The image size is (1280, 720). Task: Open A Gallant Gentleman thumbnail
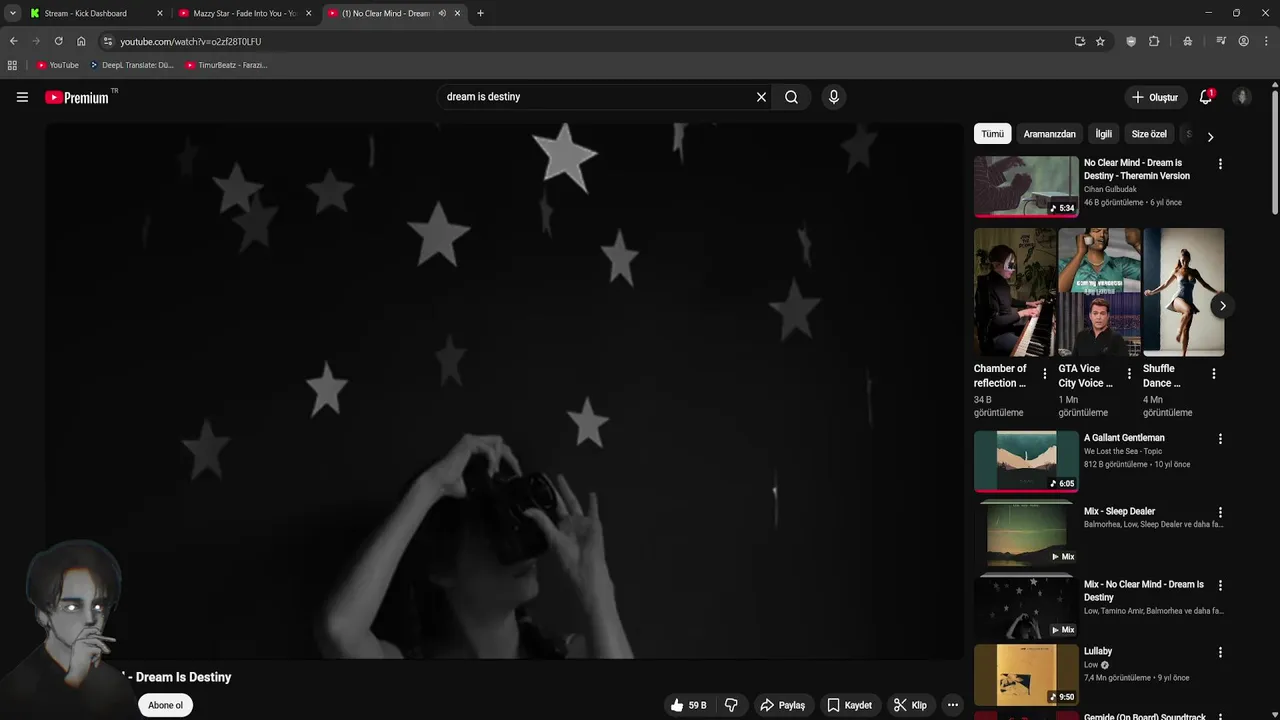[1026, 461]
